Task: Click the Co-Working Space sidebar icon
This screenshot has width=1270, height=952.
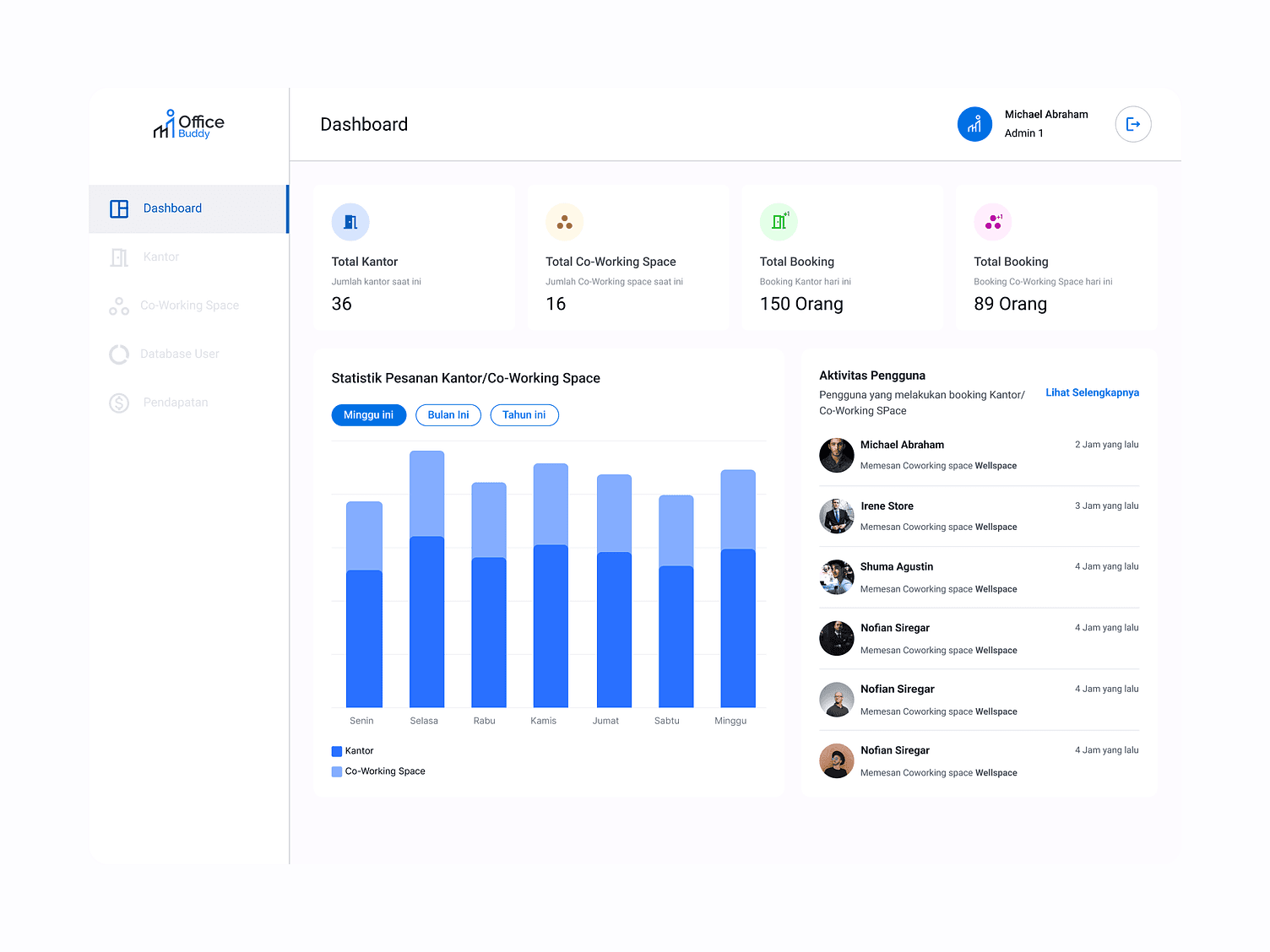Action: point(119,306)
